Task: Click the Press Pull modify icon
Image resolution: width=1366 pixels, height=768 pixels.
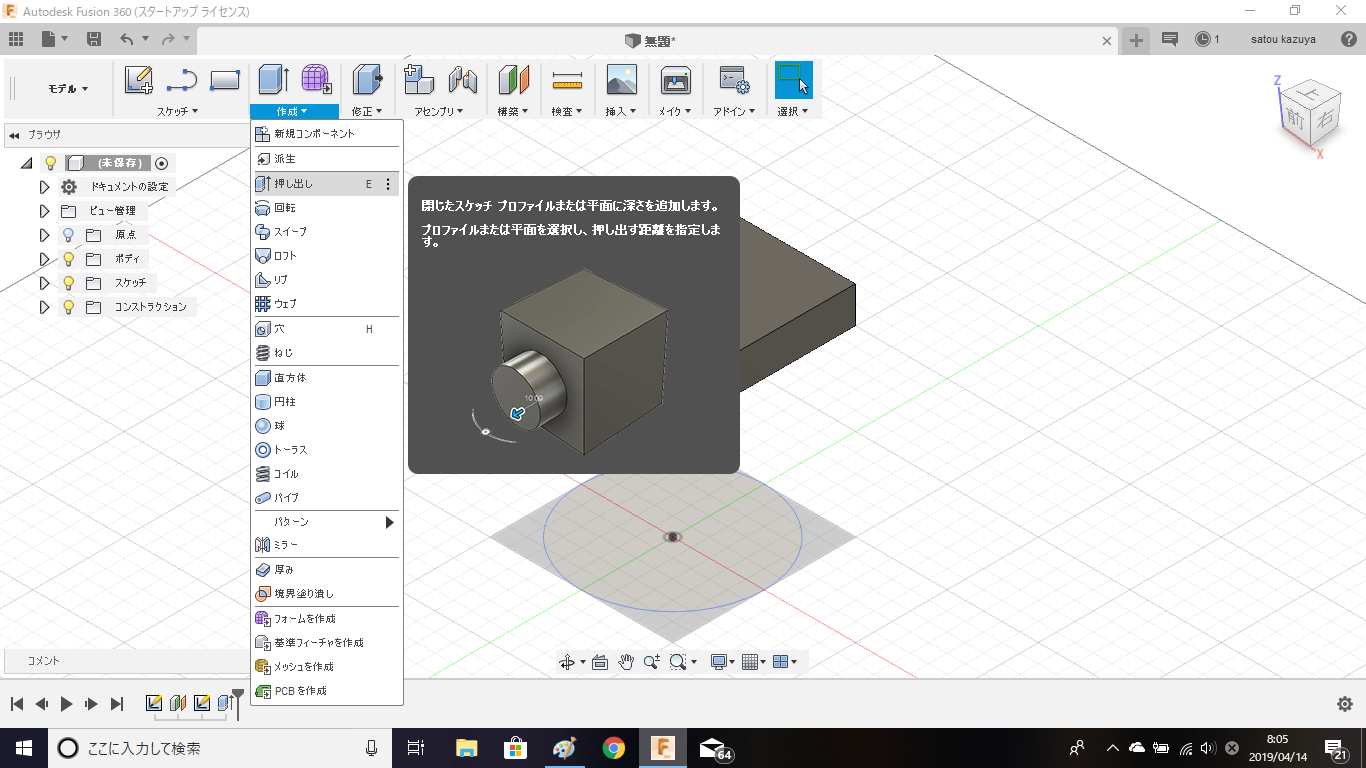Action: 368,80
